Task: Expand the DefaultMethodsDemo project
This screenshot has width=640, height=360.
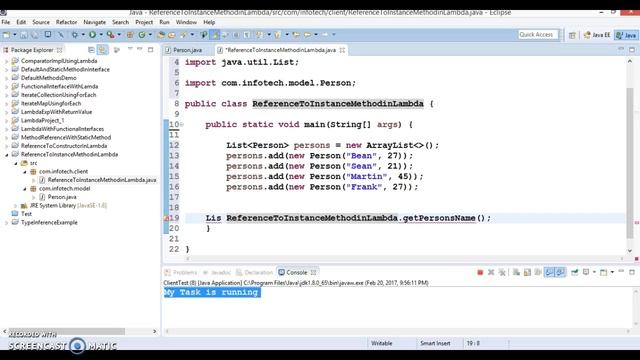Action: pos(6,78)
